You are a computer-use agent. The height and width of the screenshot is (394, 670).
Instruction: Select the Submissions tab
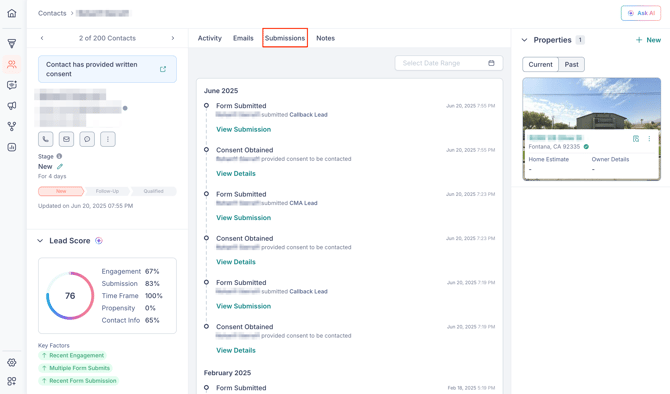(x=285, y=38)
